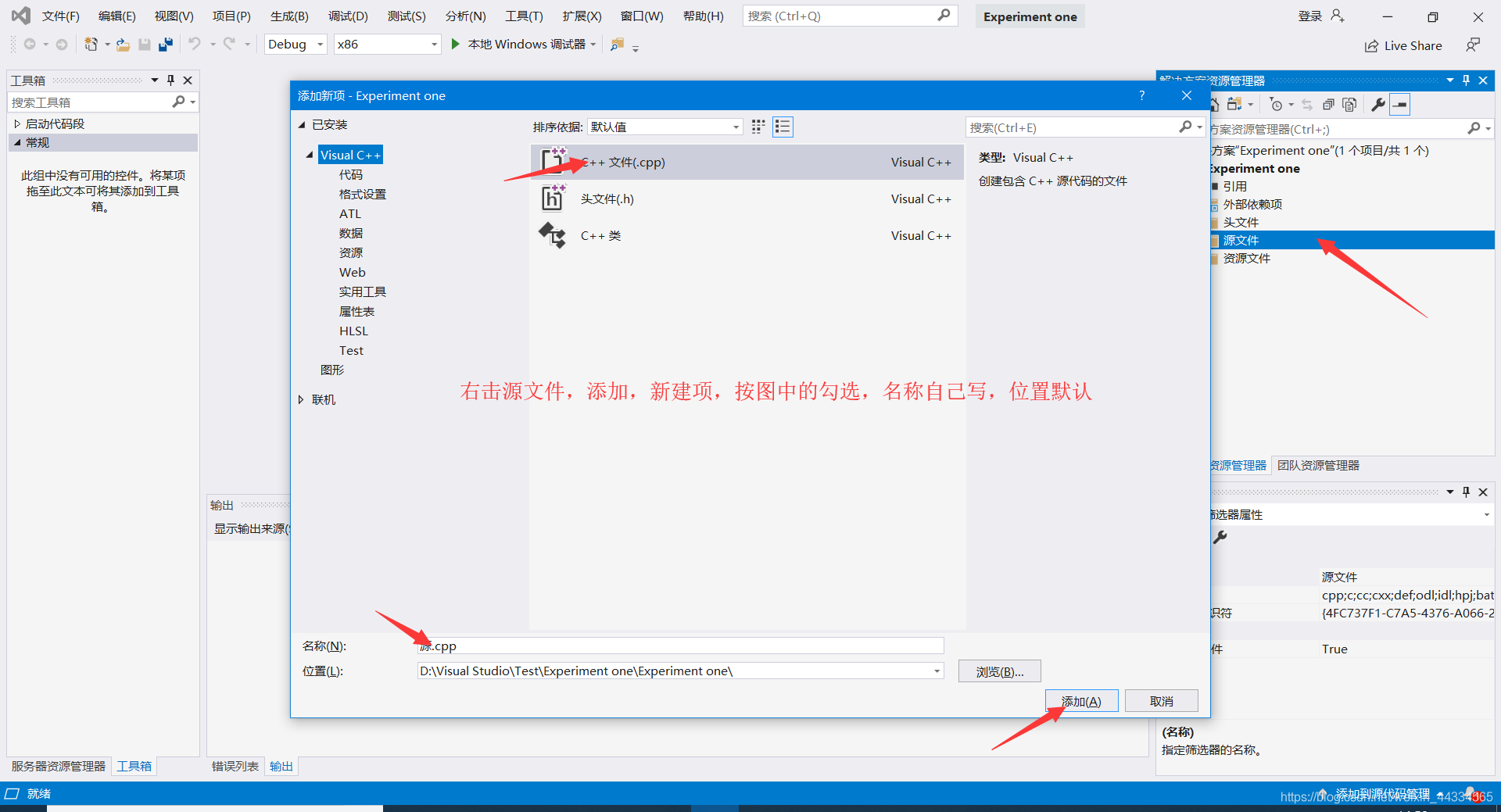Screen dimensions: 1501x812
Task: Click the send feedback icon top right
Action: click(1473, 45)
